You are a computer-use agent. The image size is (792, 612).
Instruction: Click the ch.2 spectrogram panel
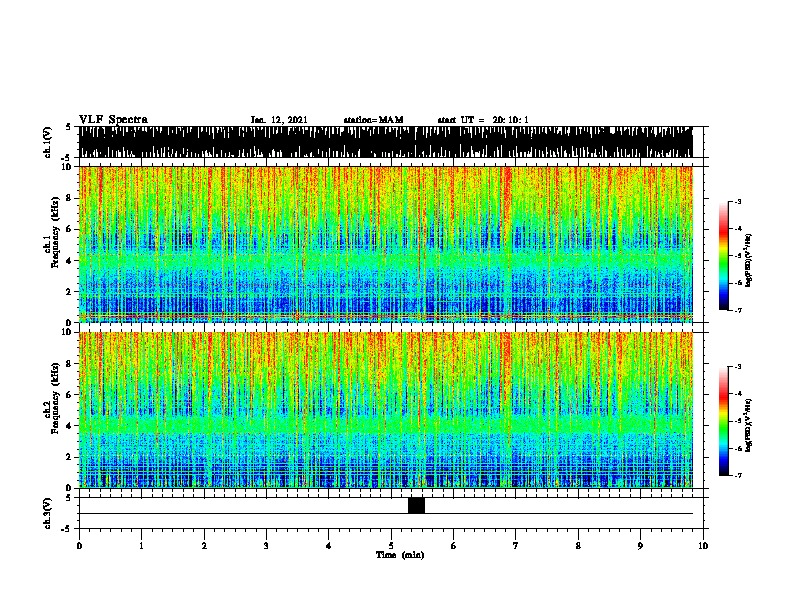pos(386,410)
